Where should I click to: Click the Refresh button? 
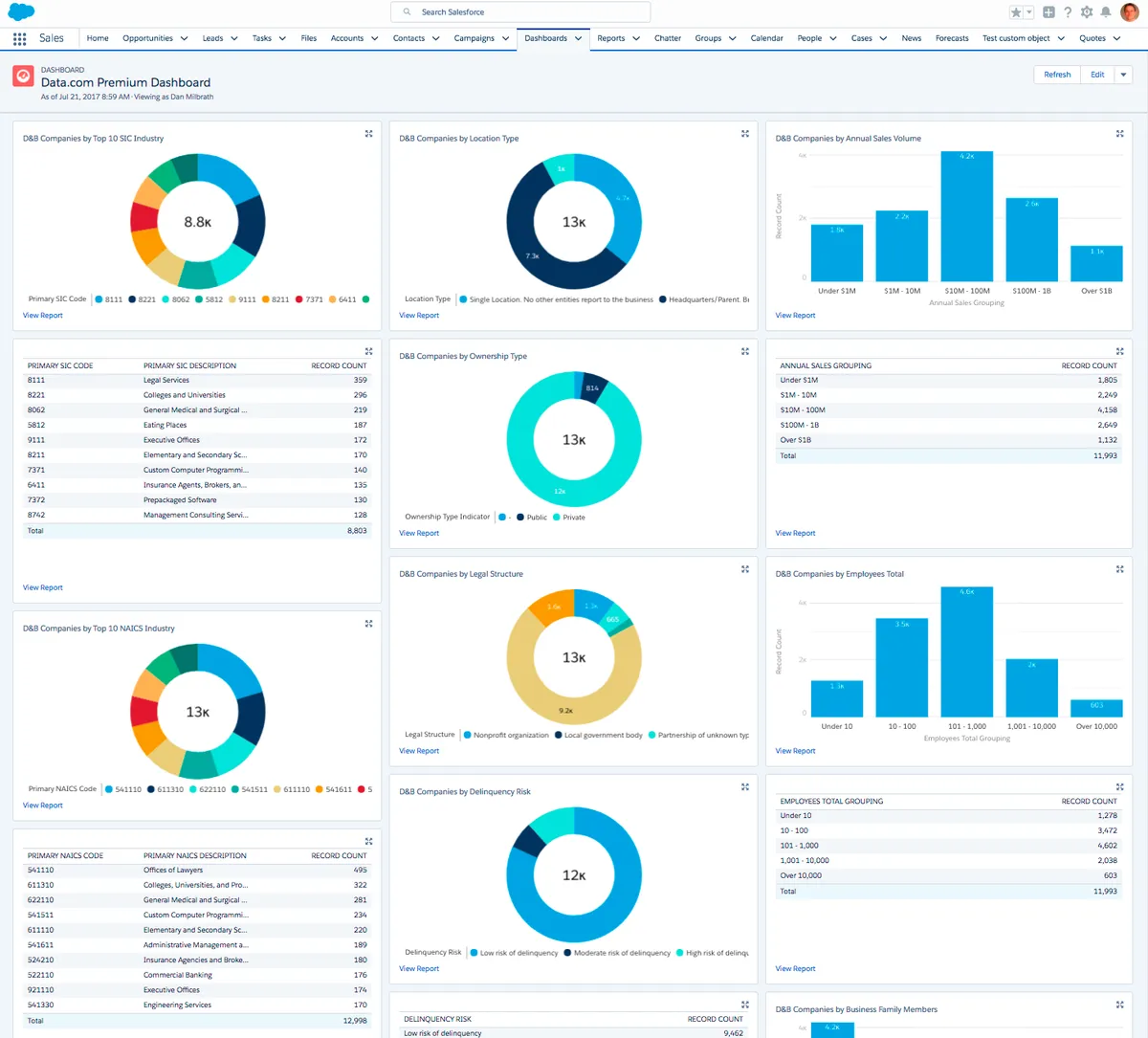(x=1057, y=75)
